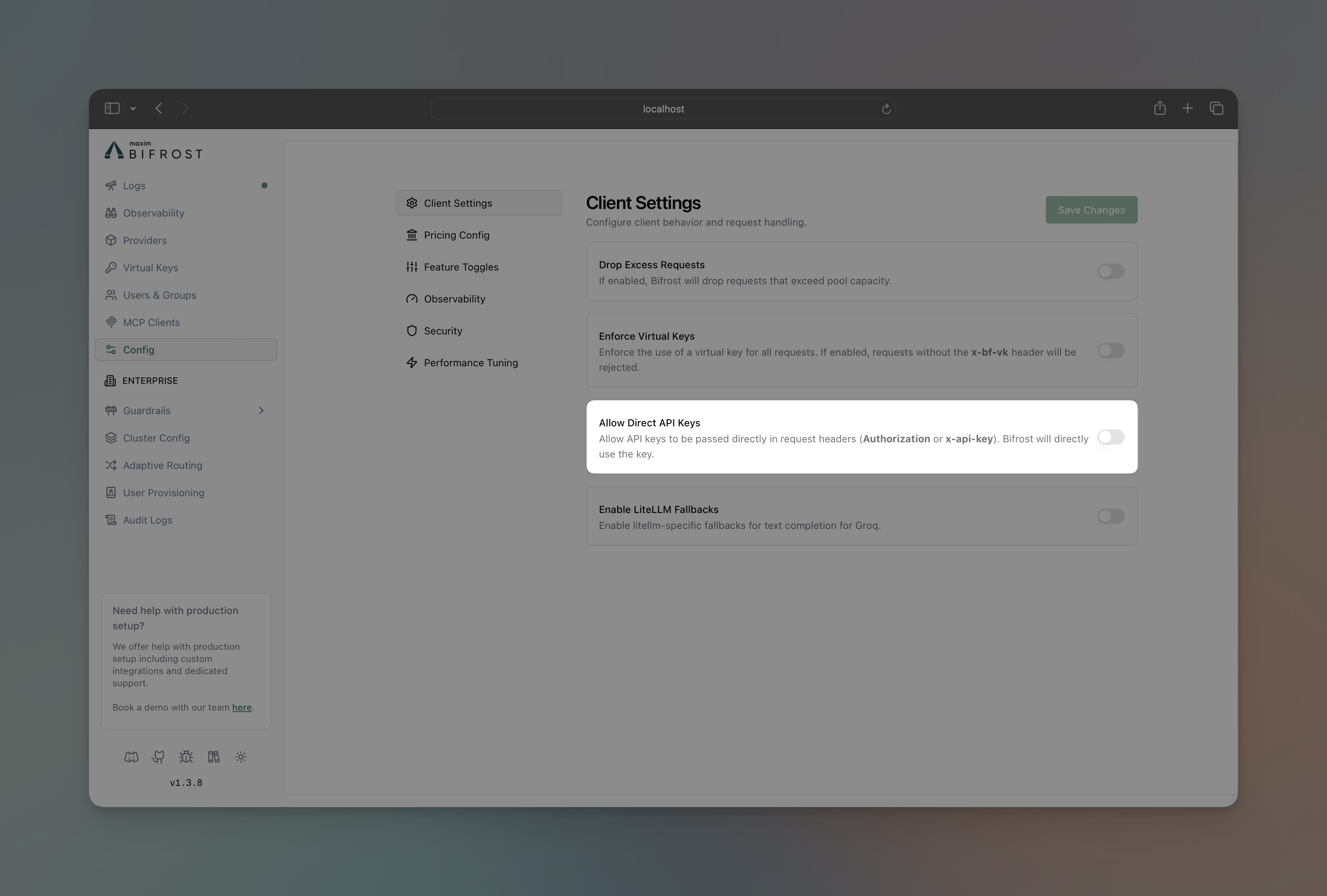Select the Security settings icon
1327x896 pixels.
point(412,330)
